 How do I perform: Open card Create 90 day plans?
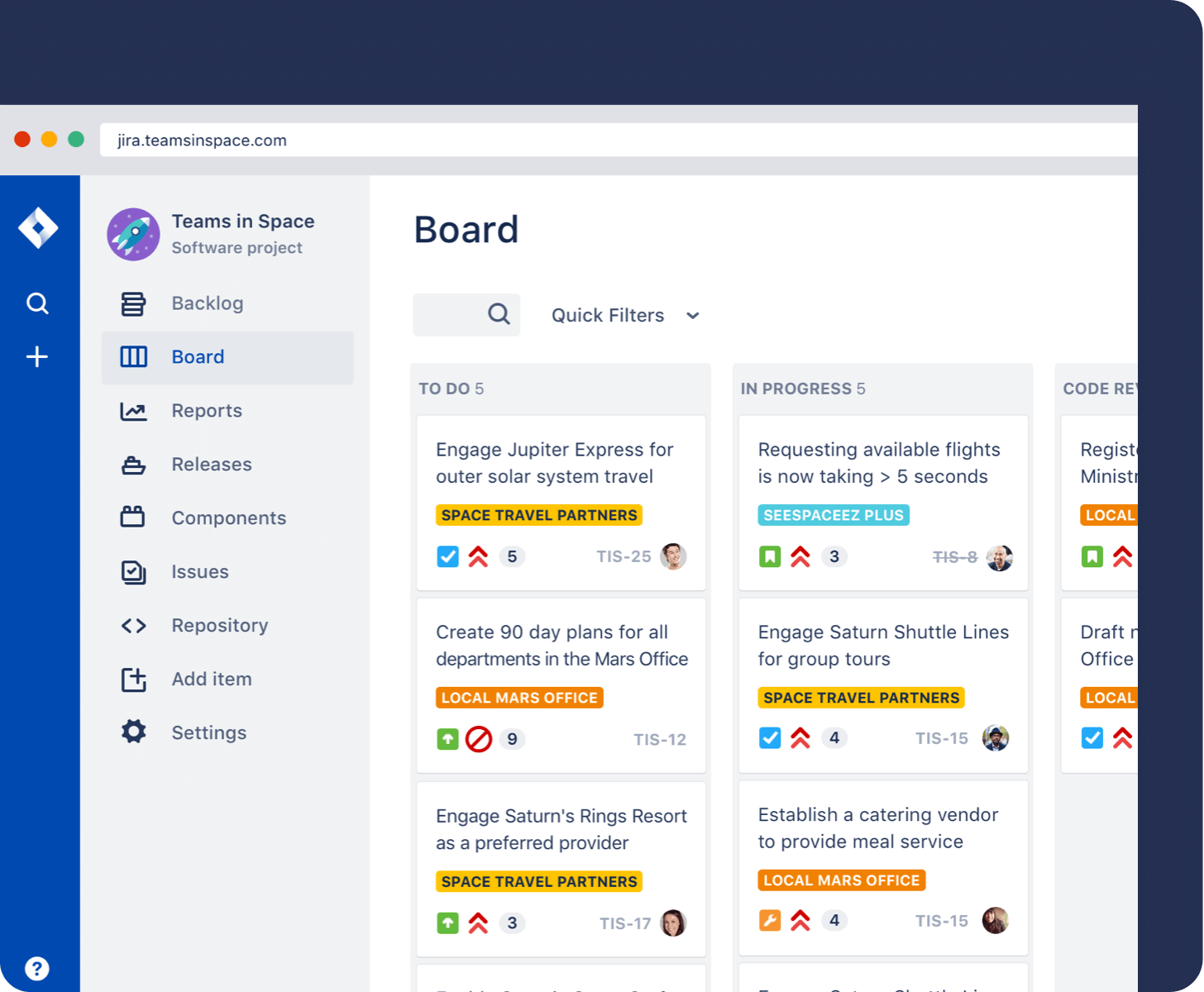[561, 685]
